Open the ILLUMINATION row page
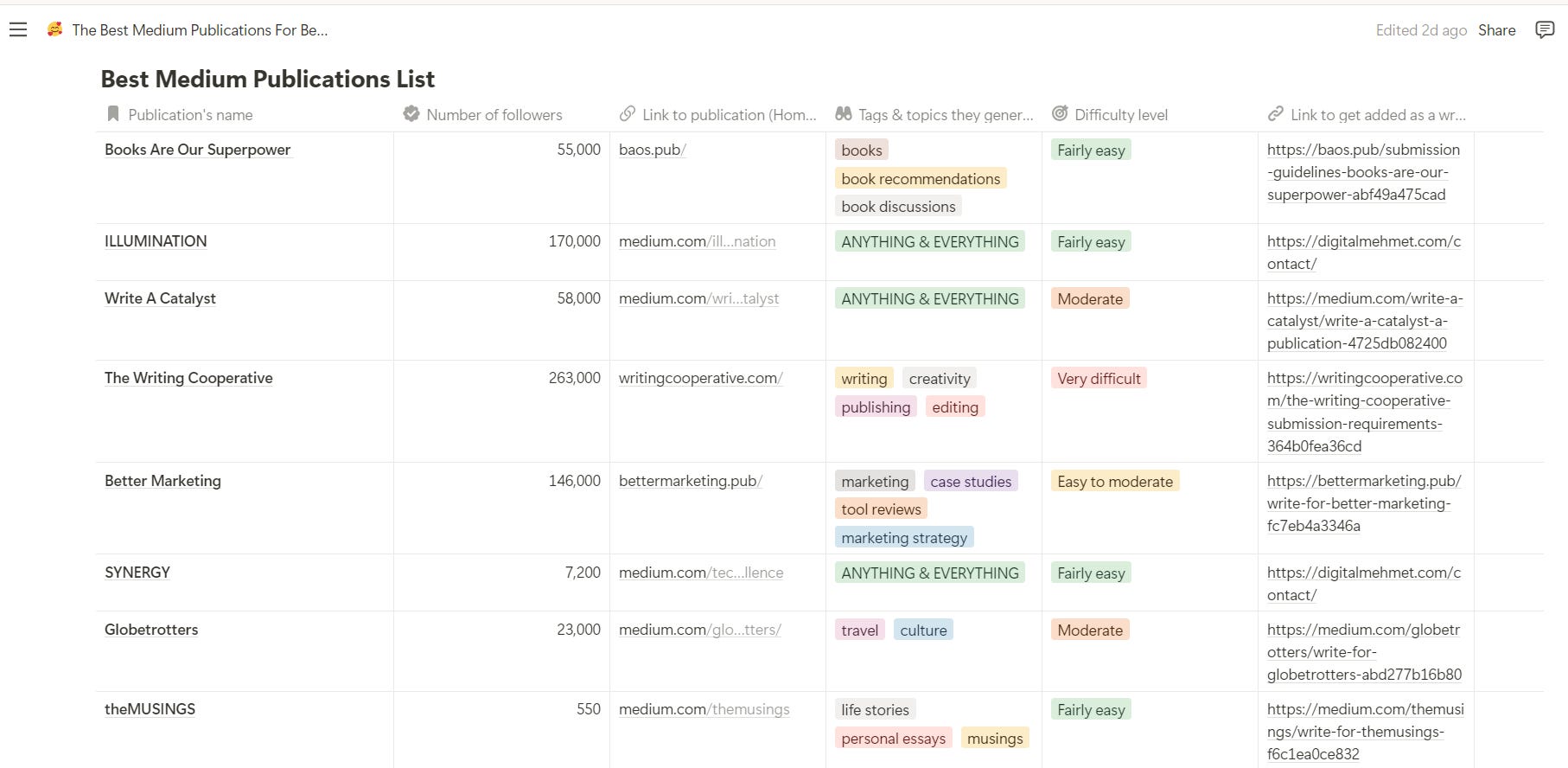The image size is (1568, 768). [x=156, y=241]
